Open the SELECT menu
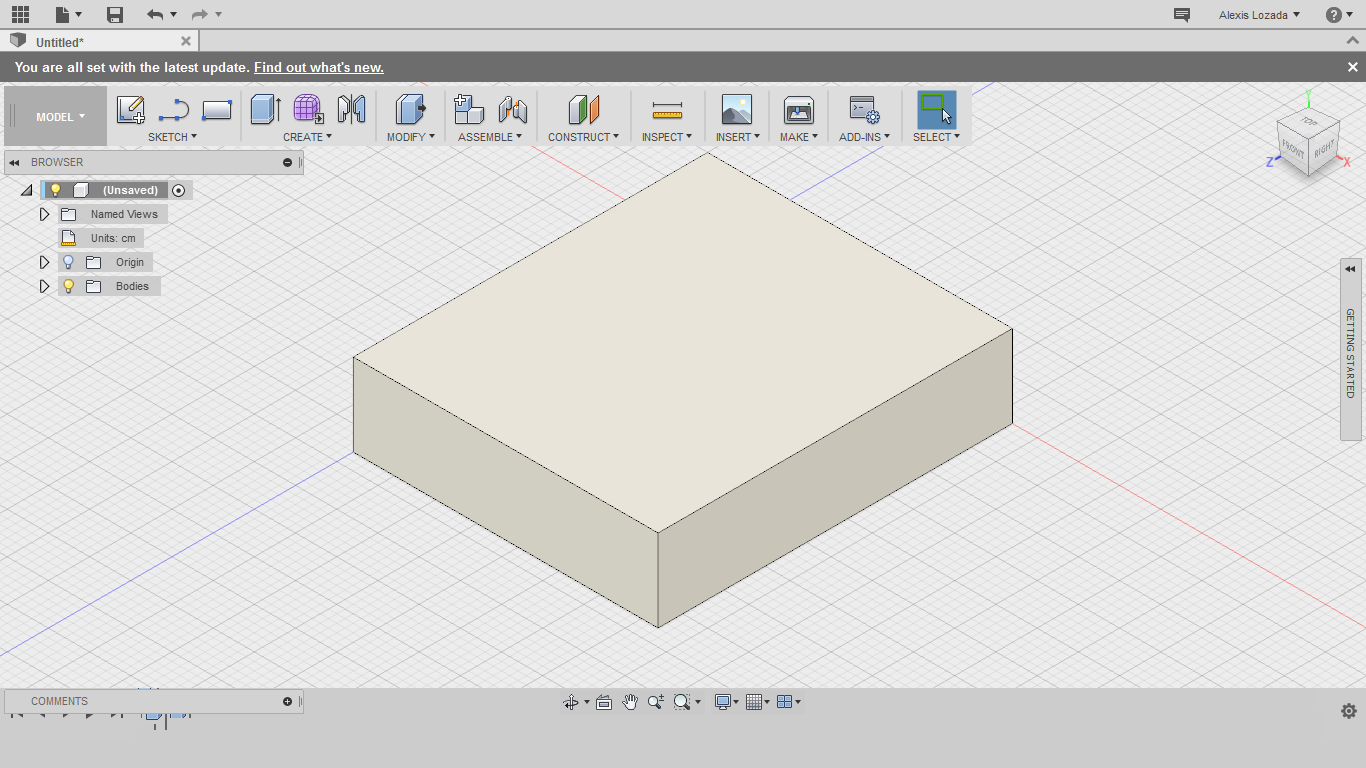This screenshot has width=1366, height=768. point(936,137)
